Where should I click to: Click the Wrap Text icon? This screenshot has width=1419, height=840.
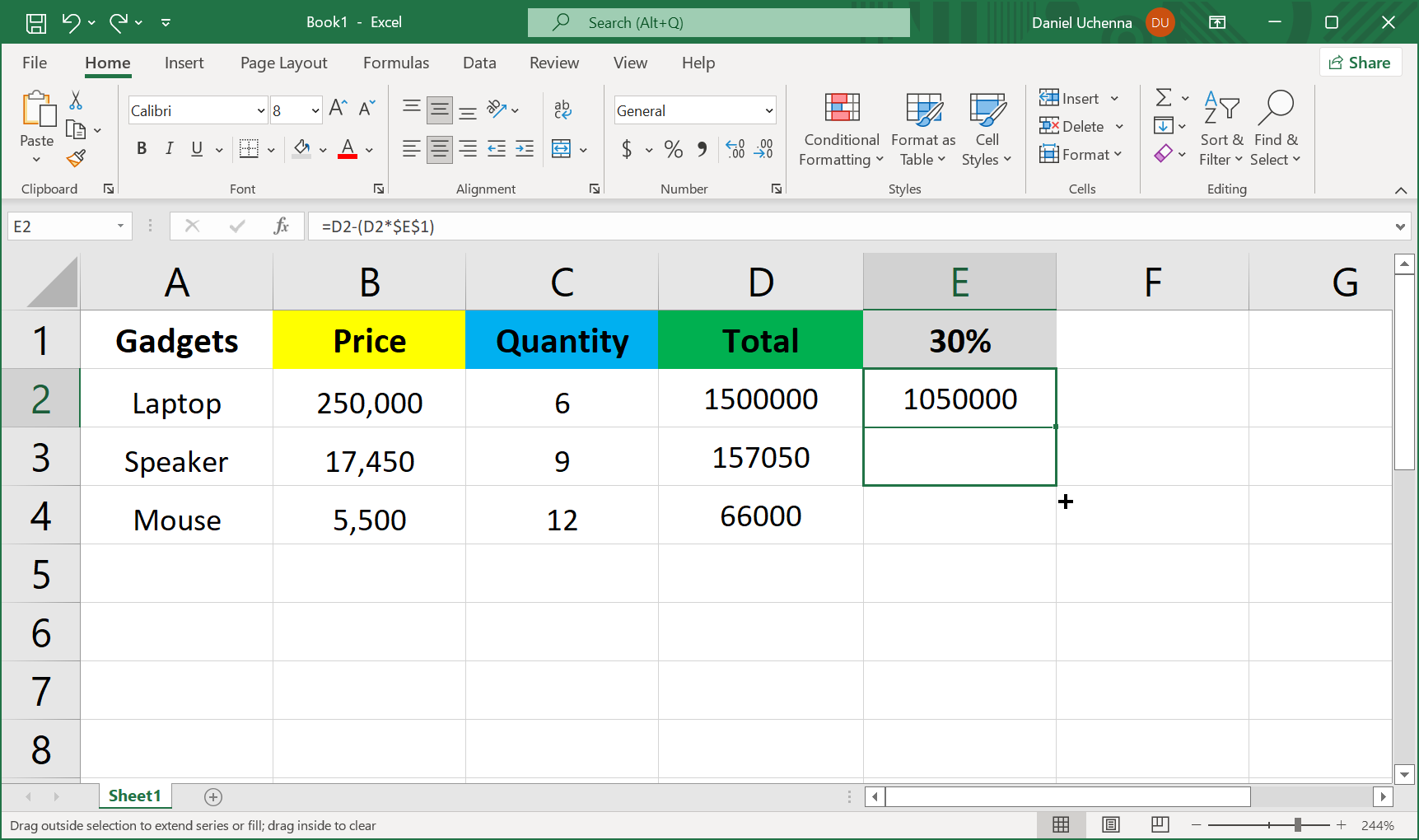tap(562, 109)
